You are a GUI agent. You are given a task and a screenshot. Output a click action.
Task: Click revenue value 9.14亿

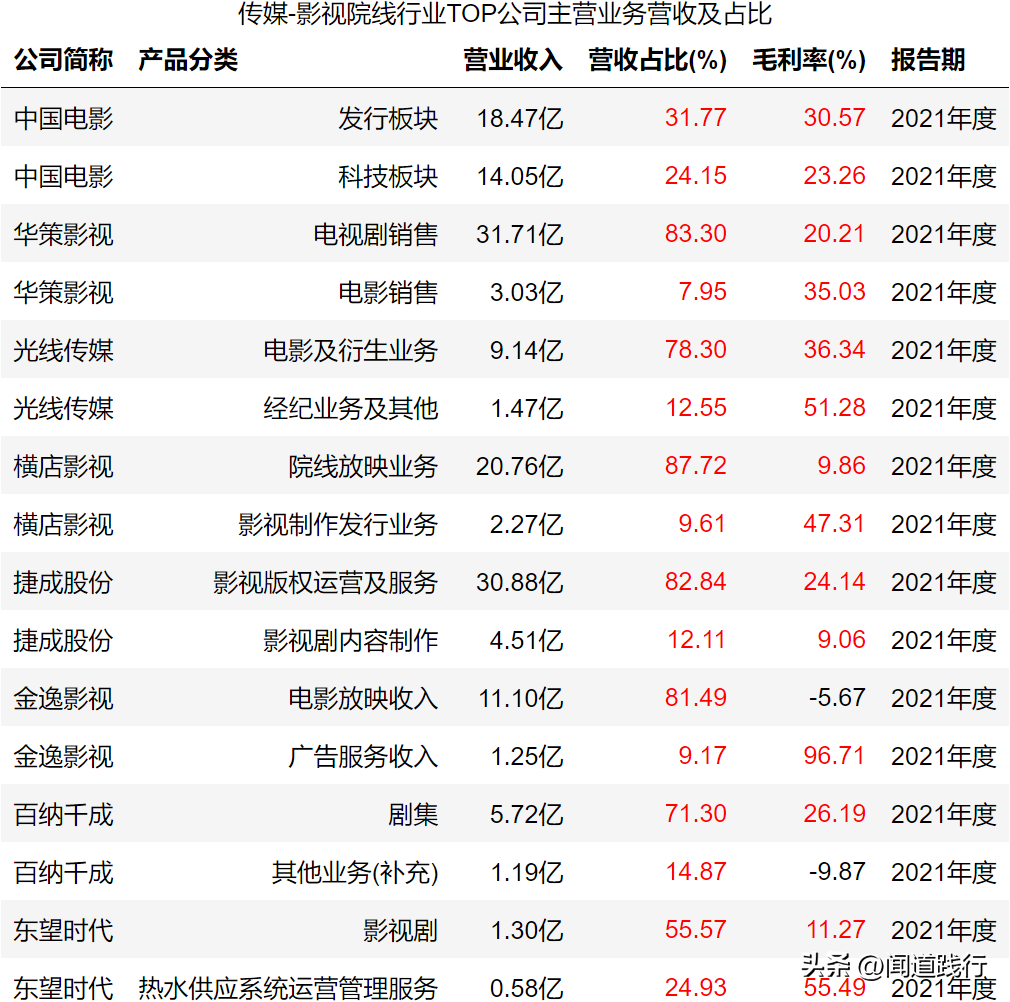[x=526, y=350]
